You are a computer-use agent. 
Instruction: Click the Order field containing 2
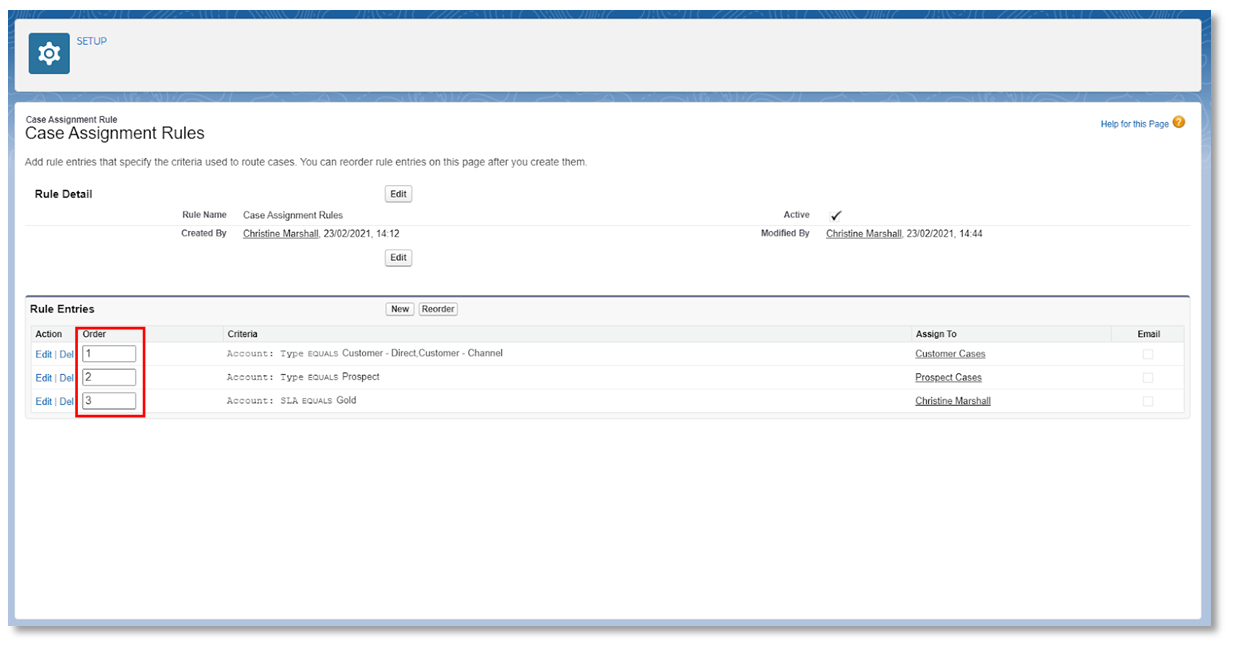pyautogui.click(x=109, y=377)
